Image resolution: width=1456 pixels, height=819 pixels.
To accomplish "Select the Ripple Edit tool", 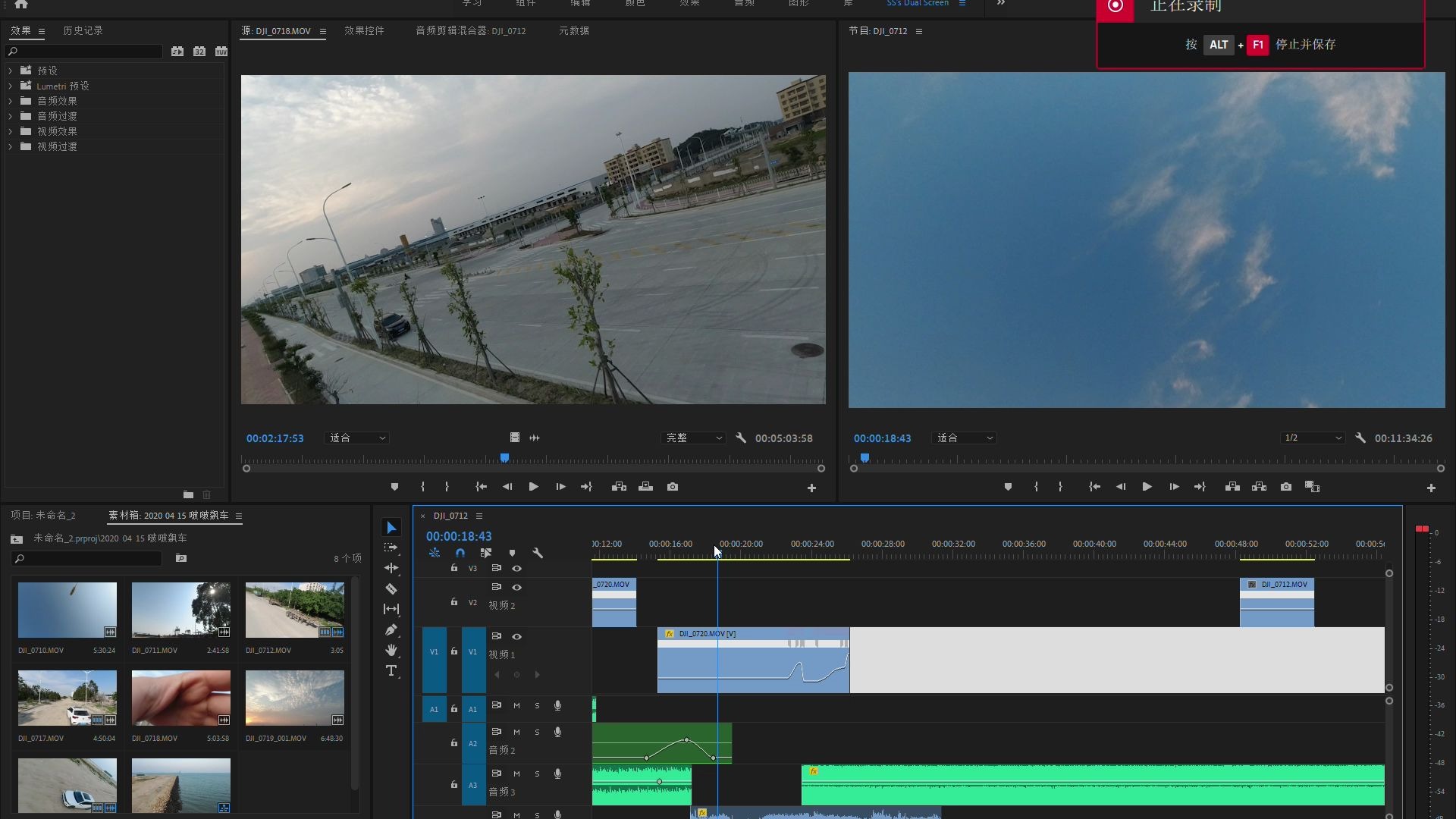I will pyautogui.click(x=391, y=568).
